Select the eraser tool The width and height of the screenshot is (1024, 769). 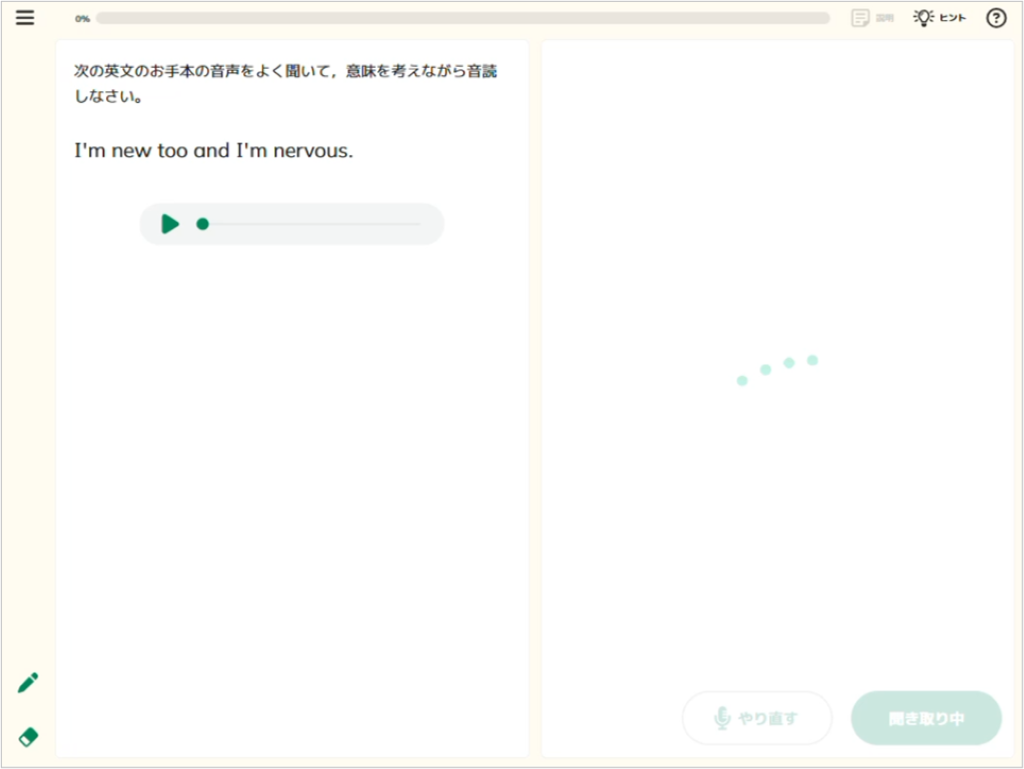(28, 737)
